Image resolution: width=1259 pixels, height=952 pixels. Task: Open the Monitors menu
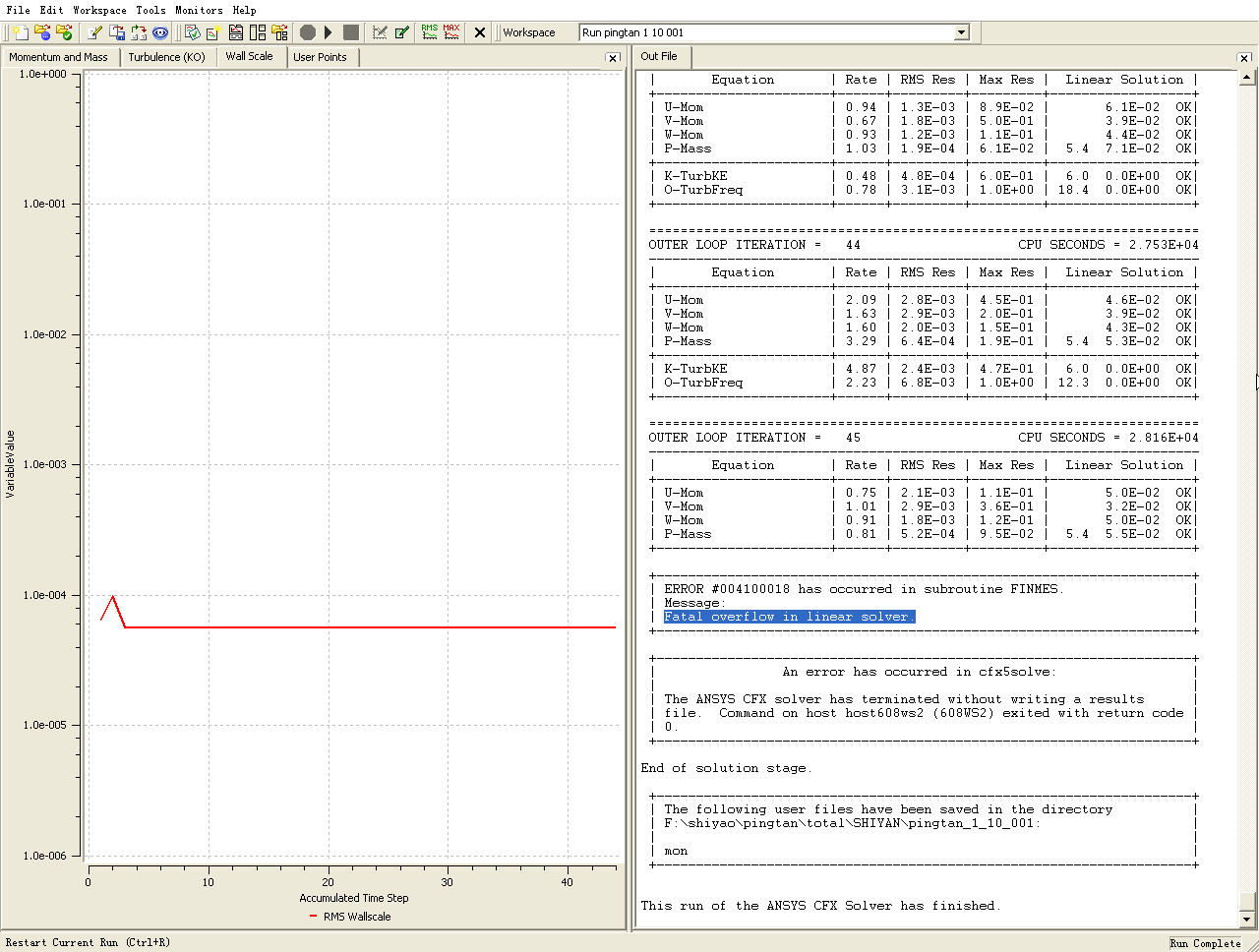coord(199,10)
